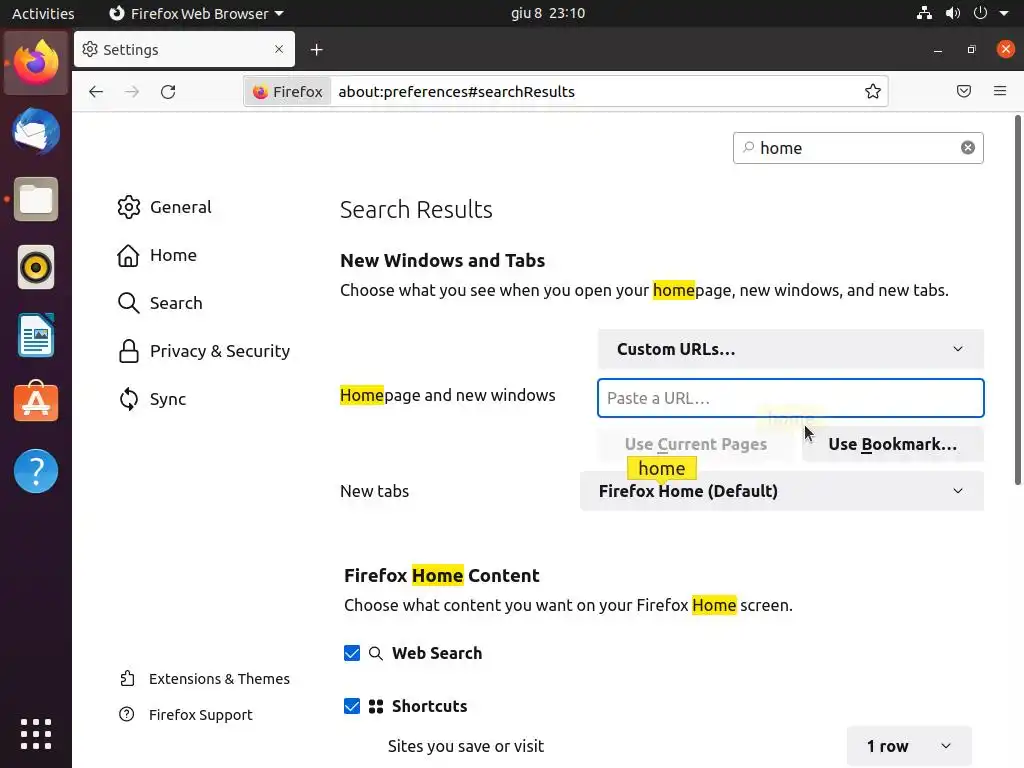Viewport: 1024px width, 768px height.
Task: Click the Use Bookmark button
Action: [892, 444]
